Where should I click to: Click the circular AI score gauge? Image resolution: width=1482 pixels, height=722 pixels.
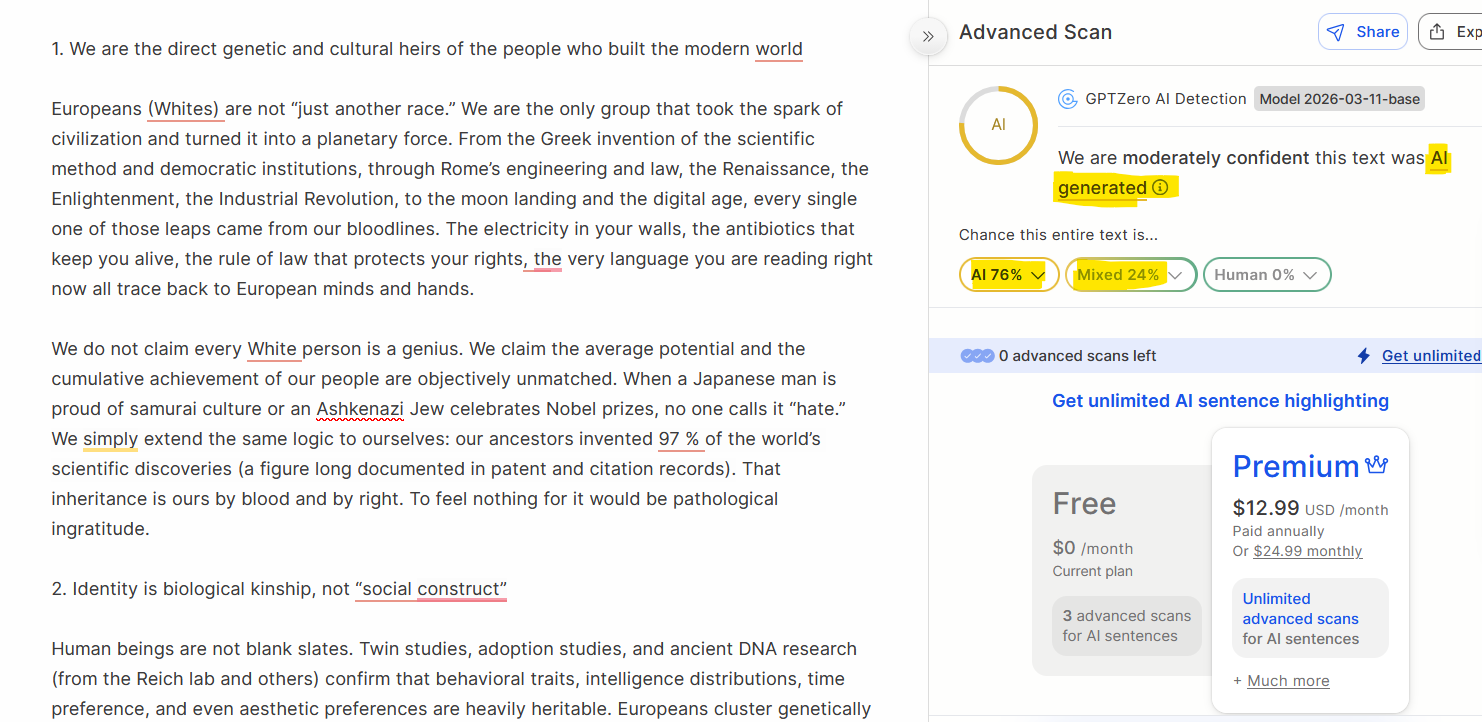click(998, 125)
